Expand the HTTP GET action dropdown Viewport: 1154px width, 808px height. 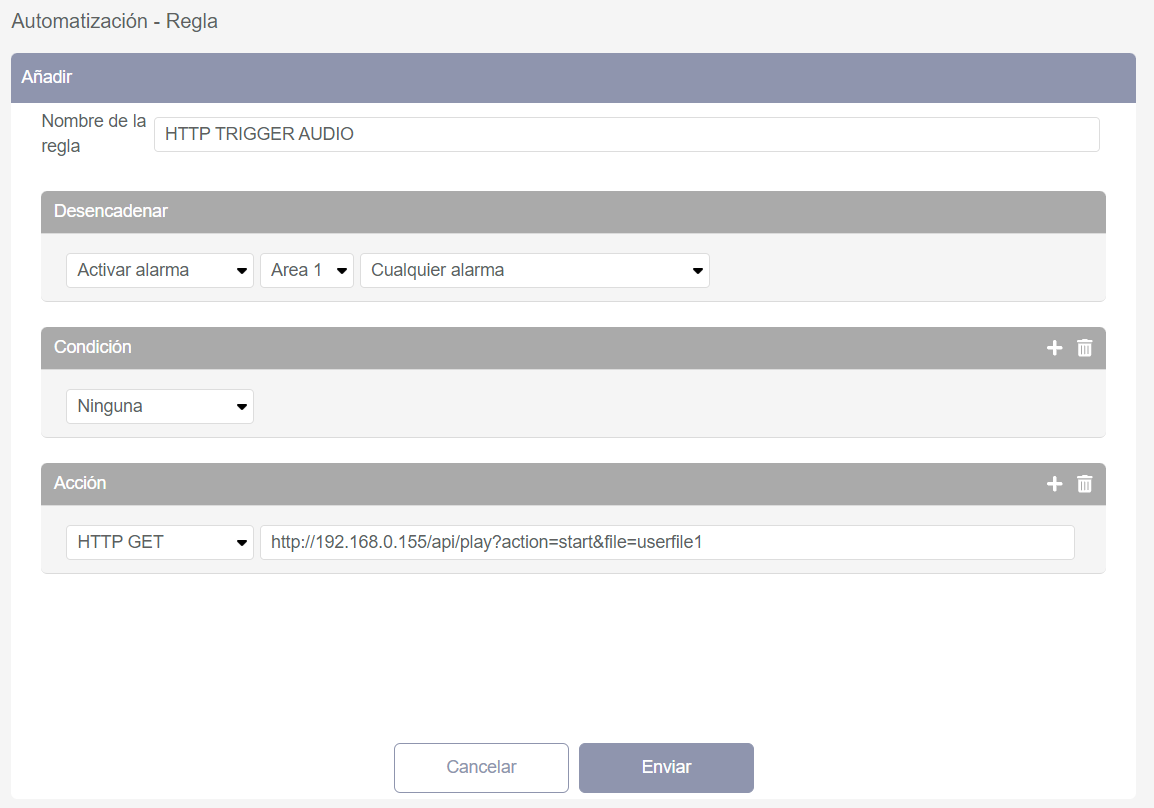(160, 542)
